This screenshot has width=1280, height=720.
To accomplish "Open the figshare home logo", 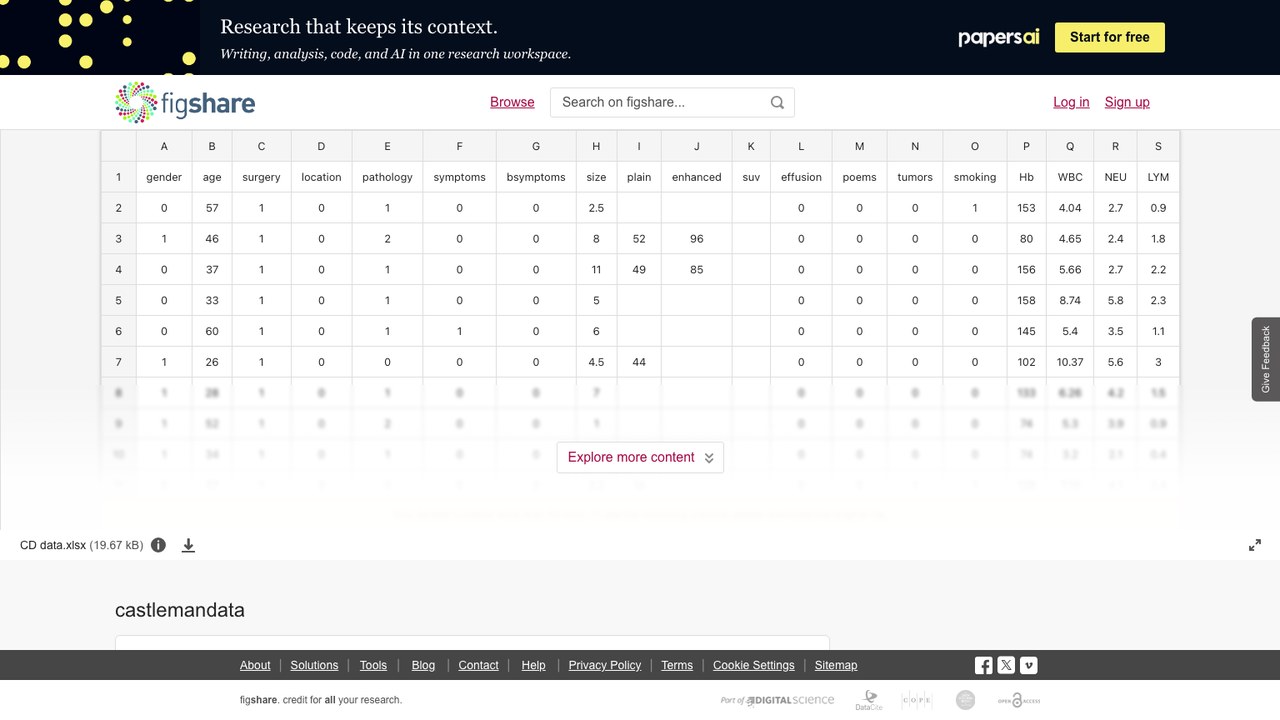I will (x=185, y=102).
